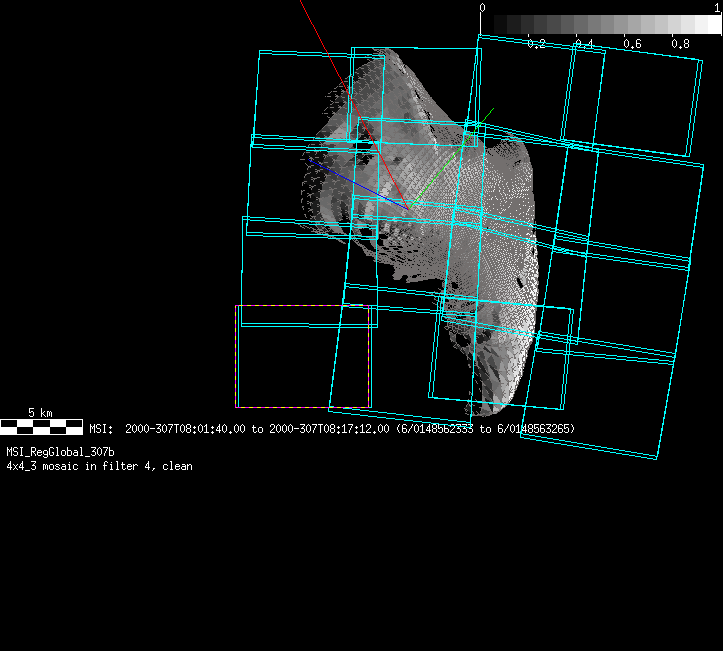This screenshot has height=651, width=723.
Task: Click the 0.8 label on the colorbar
Action: pyautogui.click(x=680, y=44)
